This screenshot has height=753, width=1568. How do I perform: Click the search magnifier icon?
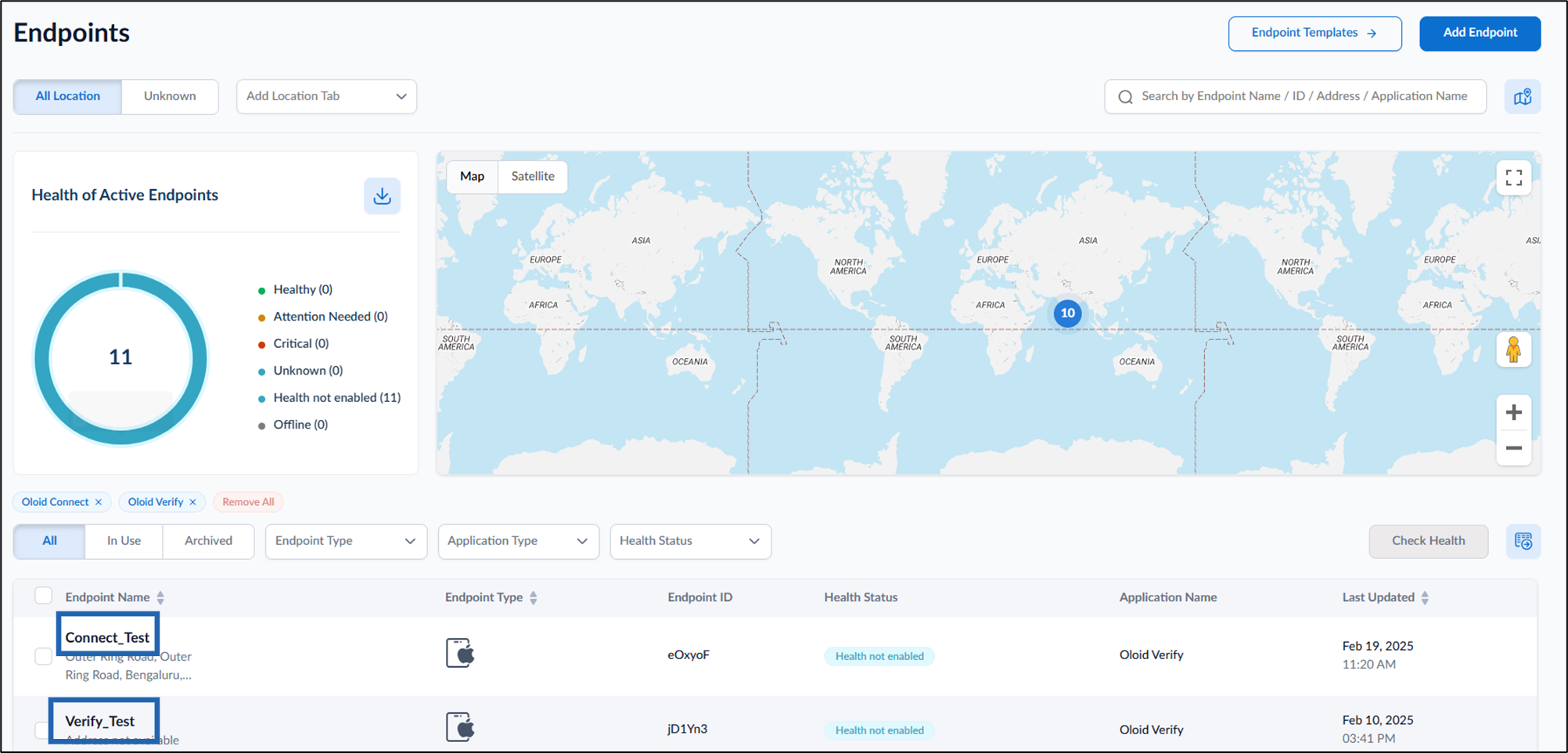click(1125, 97)
